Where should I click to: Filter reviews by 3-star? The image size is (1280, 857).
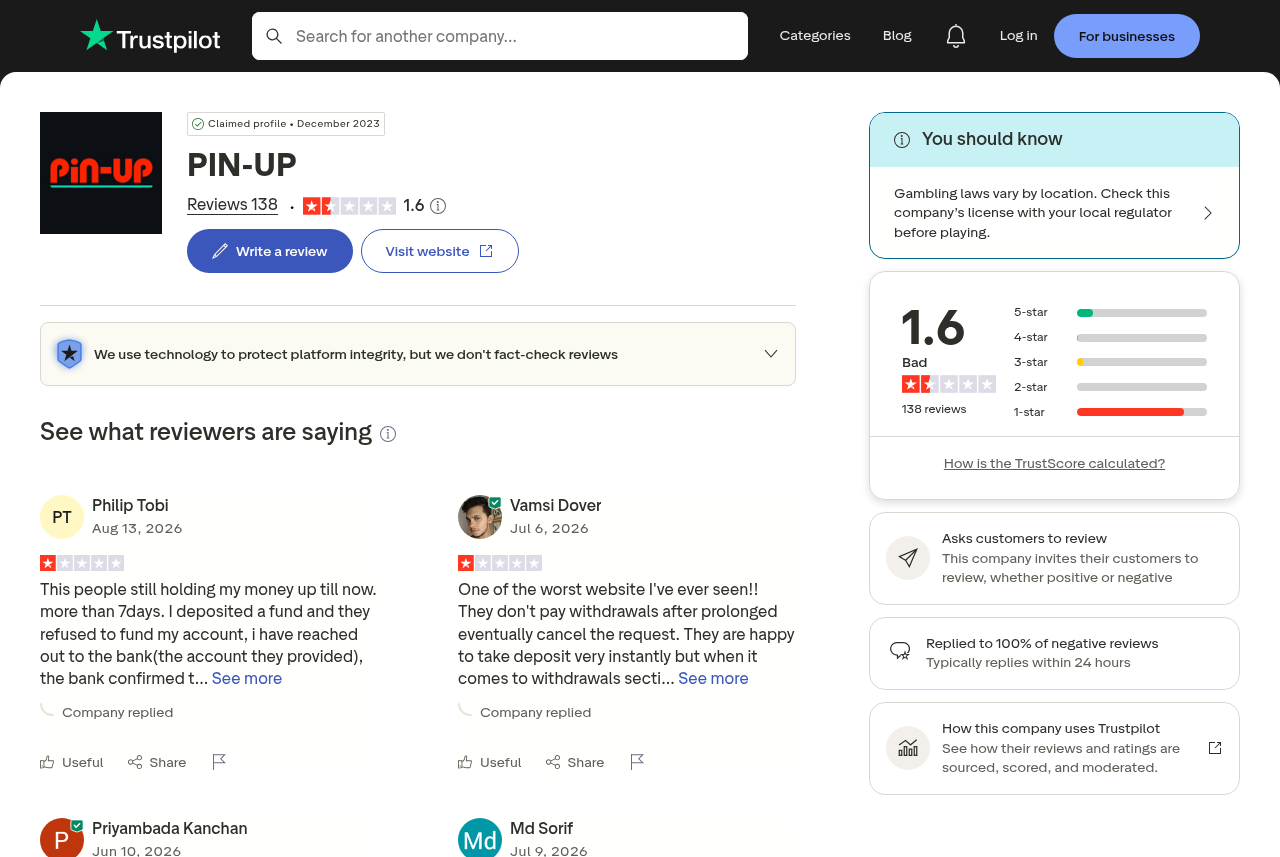pyautogui.click(x=1110, y=362)
